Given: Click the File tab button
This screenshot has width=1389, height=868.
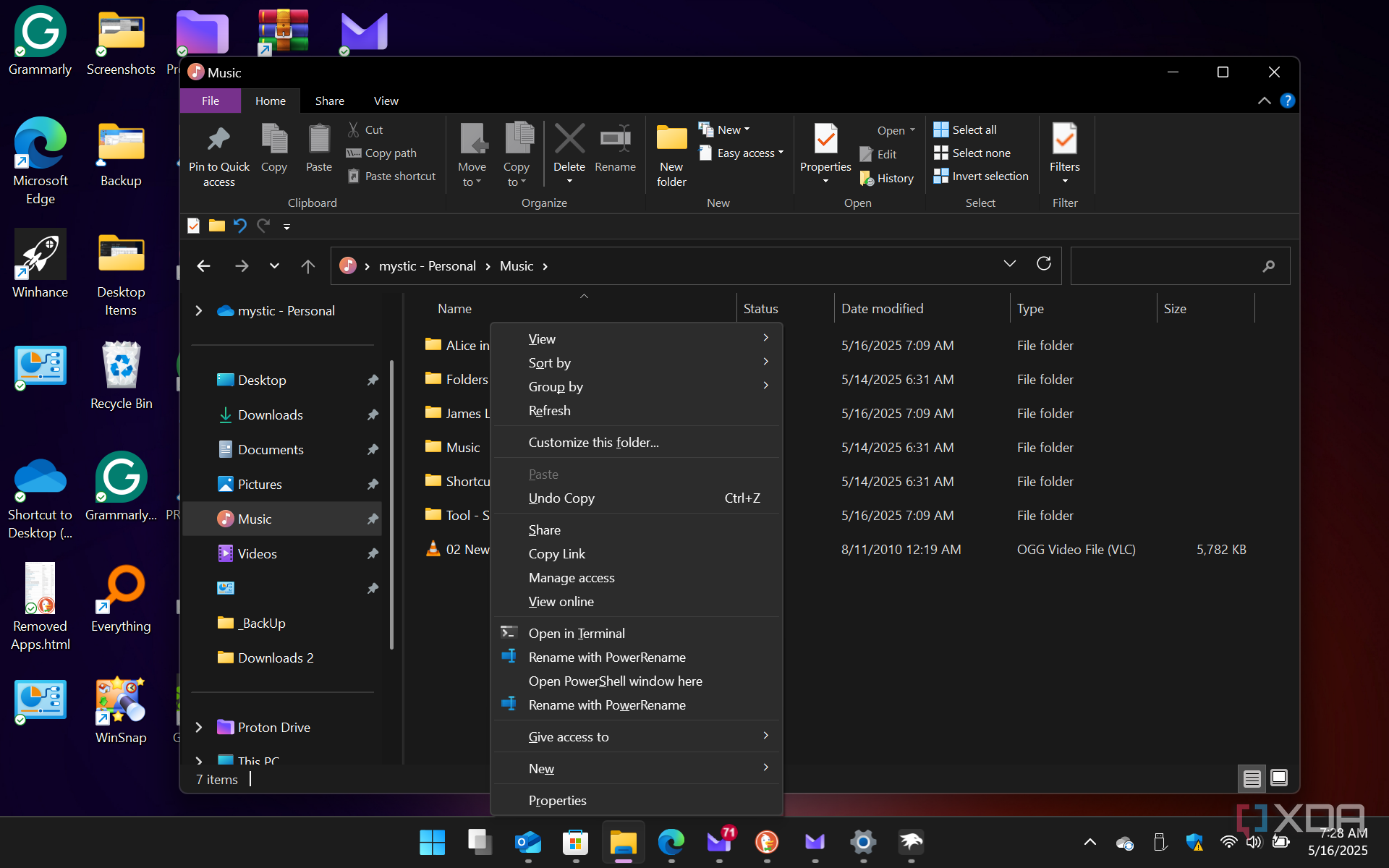Looking at the screenshot, I should click(x=211, y=101).
